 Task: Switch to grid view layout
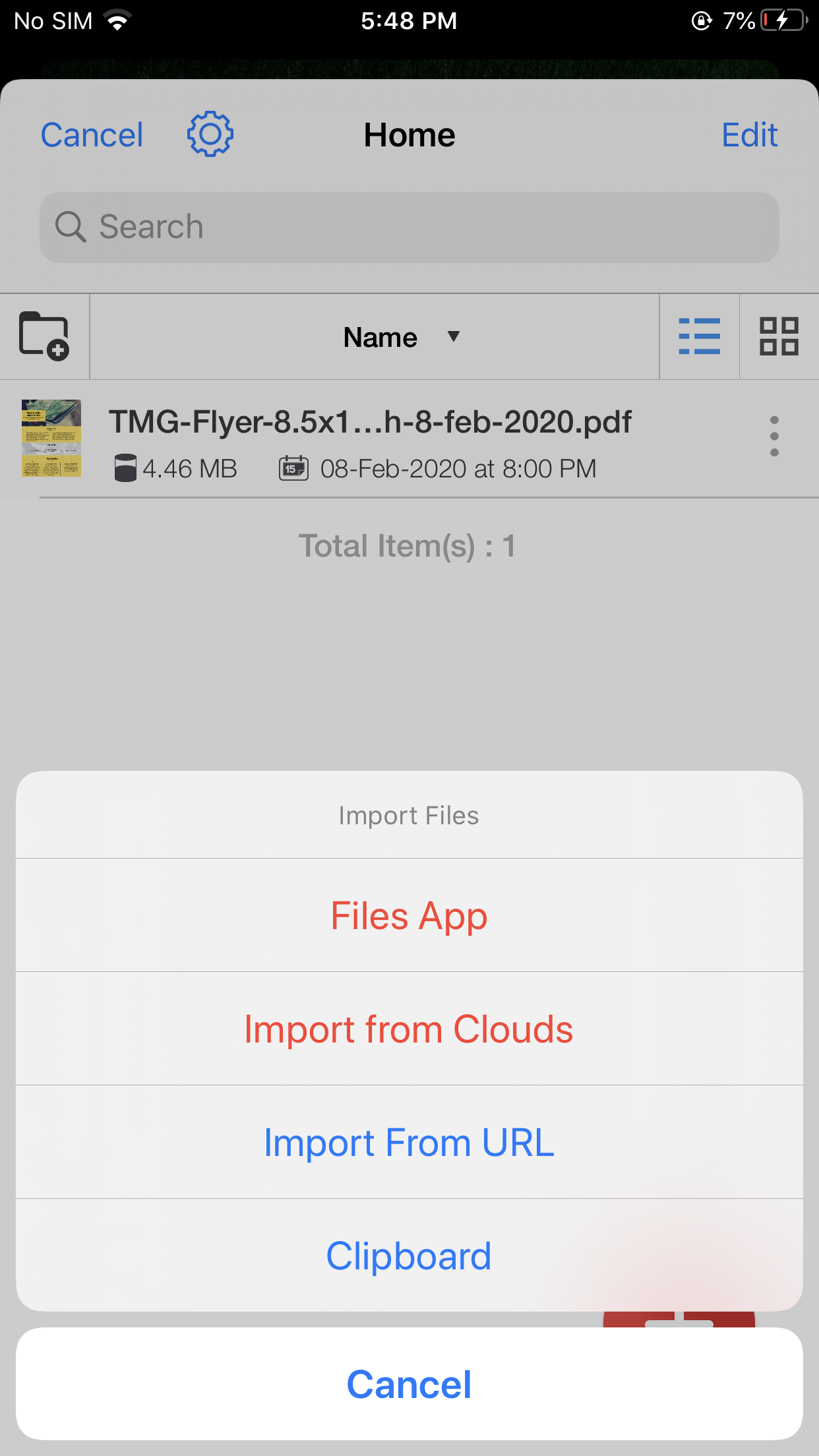[x=779, y=336]
